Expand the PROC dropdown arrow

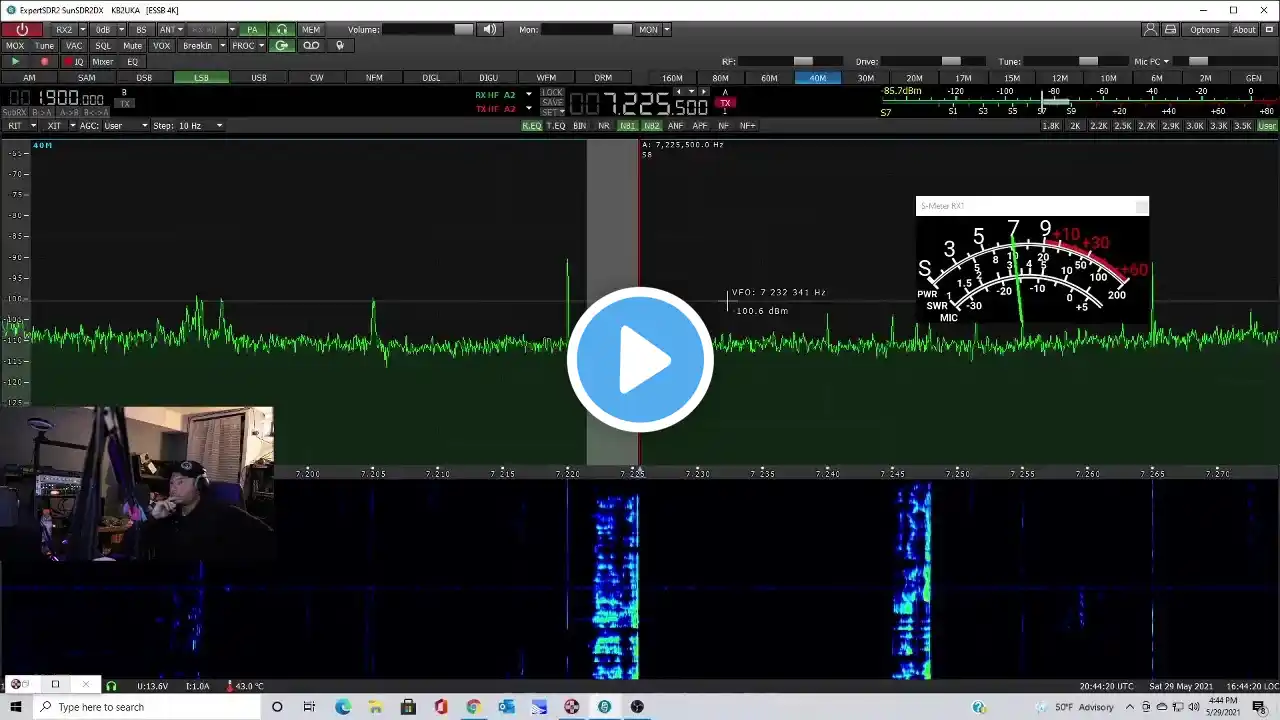click(x=261, y=46)
